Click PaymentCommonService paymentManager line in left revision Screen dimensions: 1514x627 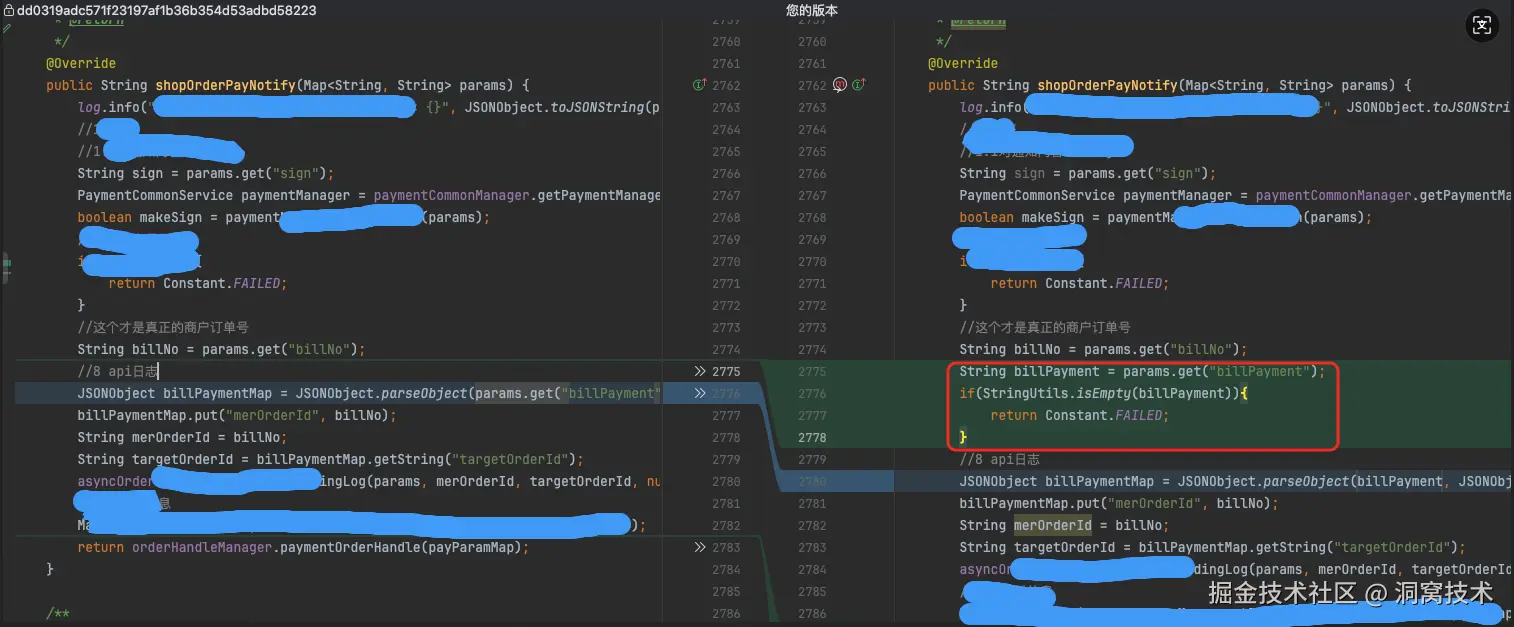369,195
